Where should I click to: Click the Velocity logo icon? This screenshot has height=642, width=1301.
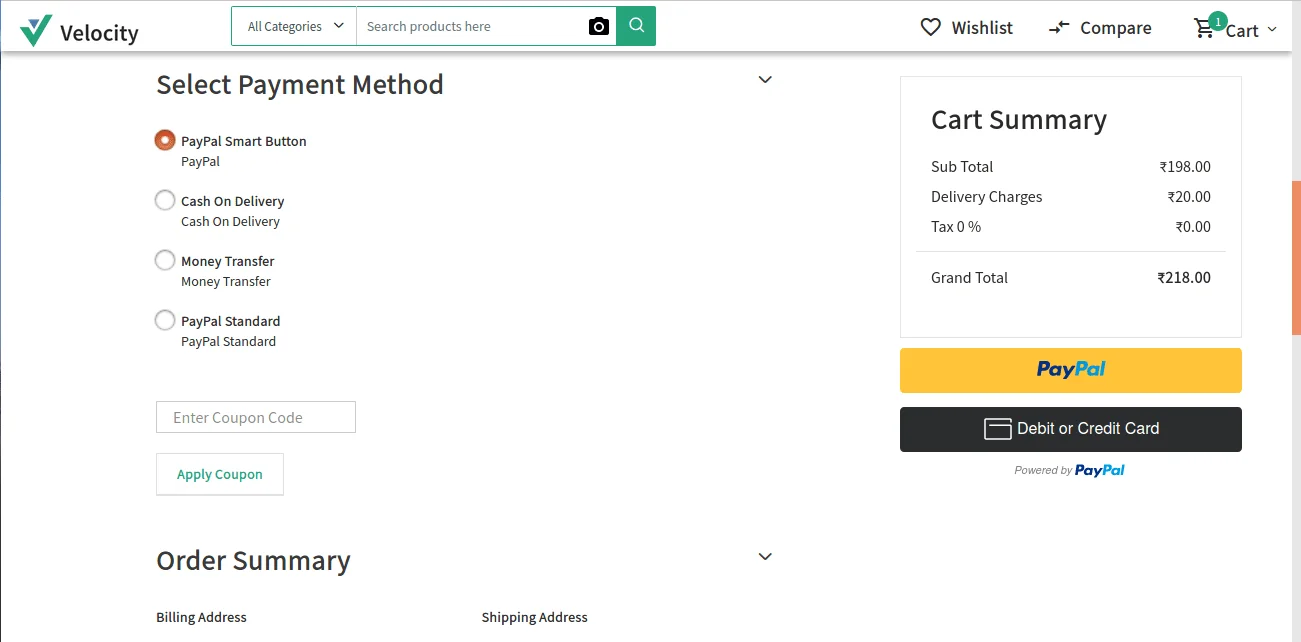click(x=36, y=31)
